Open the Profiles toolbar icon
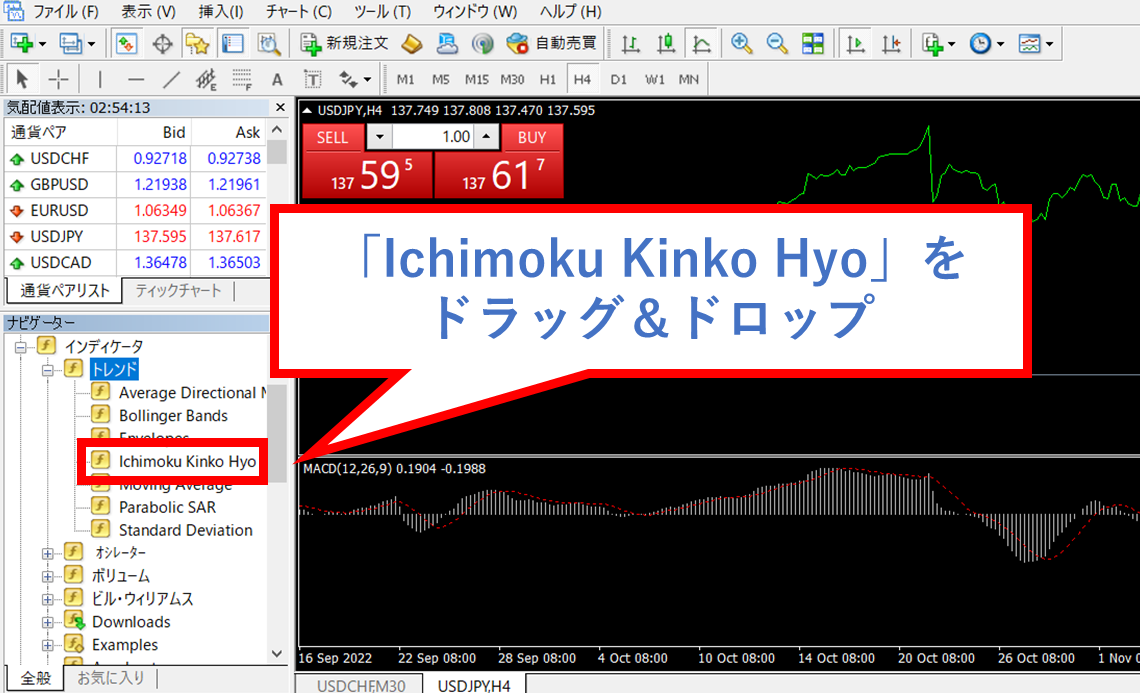 click(x=71, y=44)
